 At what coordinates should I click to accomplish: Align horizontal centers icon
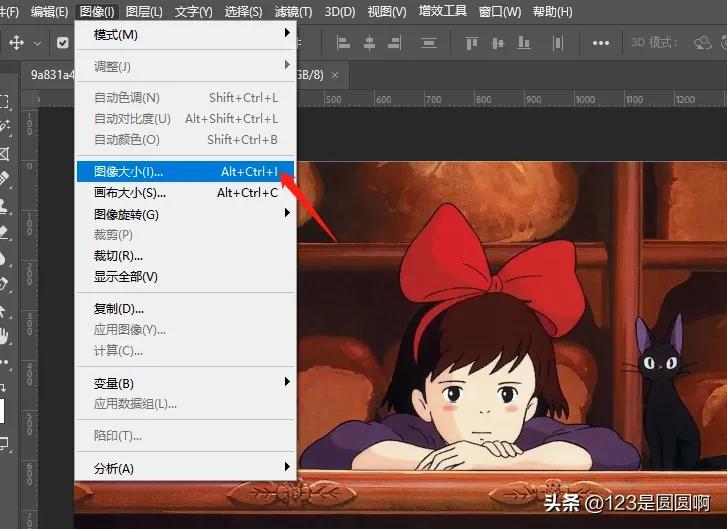click(x=369, y=43)
